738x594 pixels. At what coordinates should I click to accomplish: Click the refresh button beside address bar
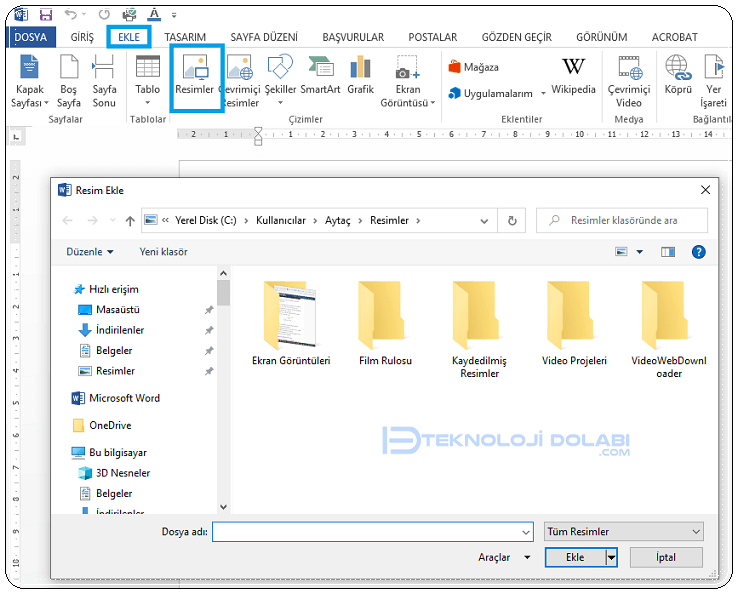pyautogui.click(x=512, y=221)
